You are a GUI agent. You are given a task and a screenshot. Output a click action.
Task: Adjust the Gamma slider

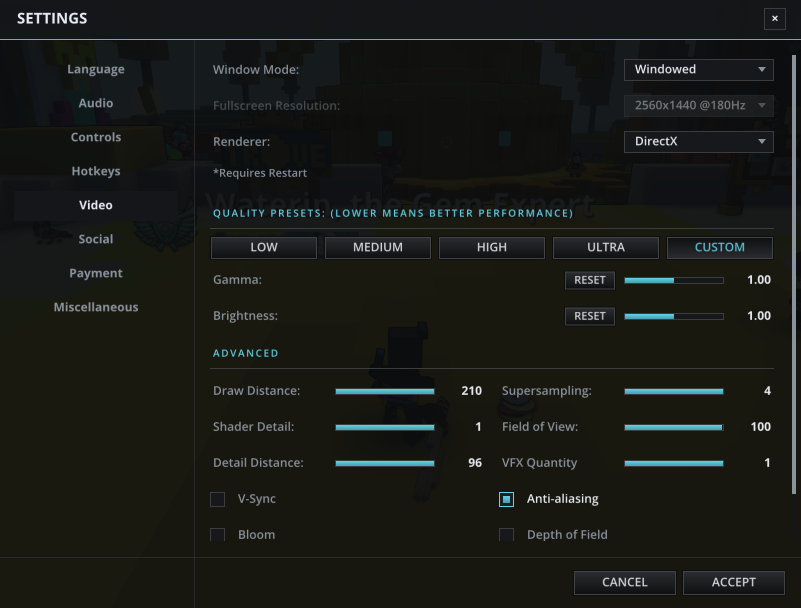(x=674, y=280)
